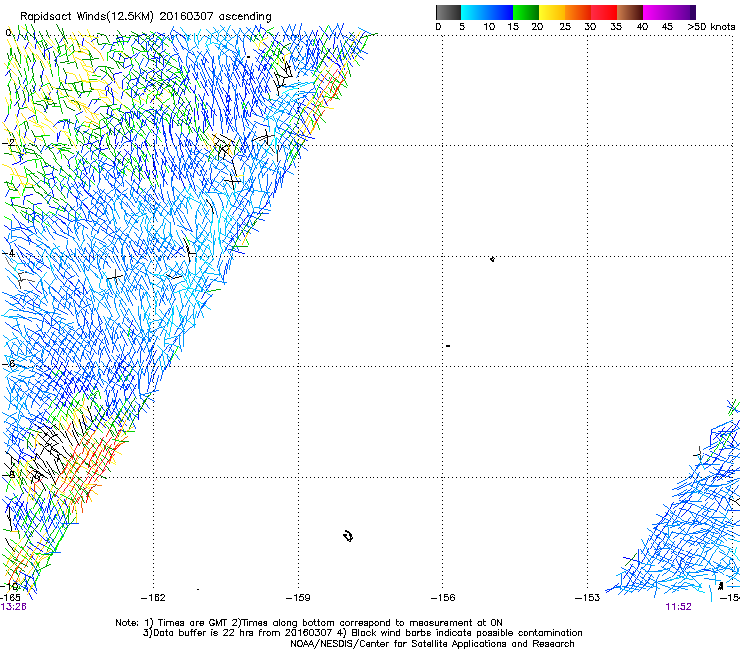The image size is (740, 650).
Task: Click the magenta-purple 40-50 knots legend segment
Action: [x=669, y=12]
